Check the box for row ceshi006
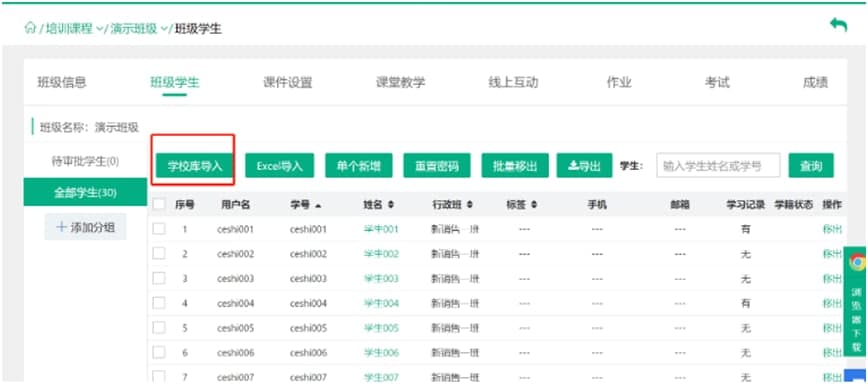The width and height of the screenshot is (868, 386). pos(159,352)
